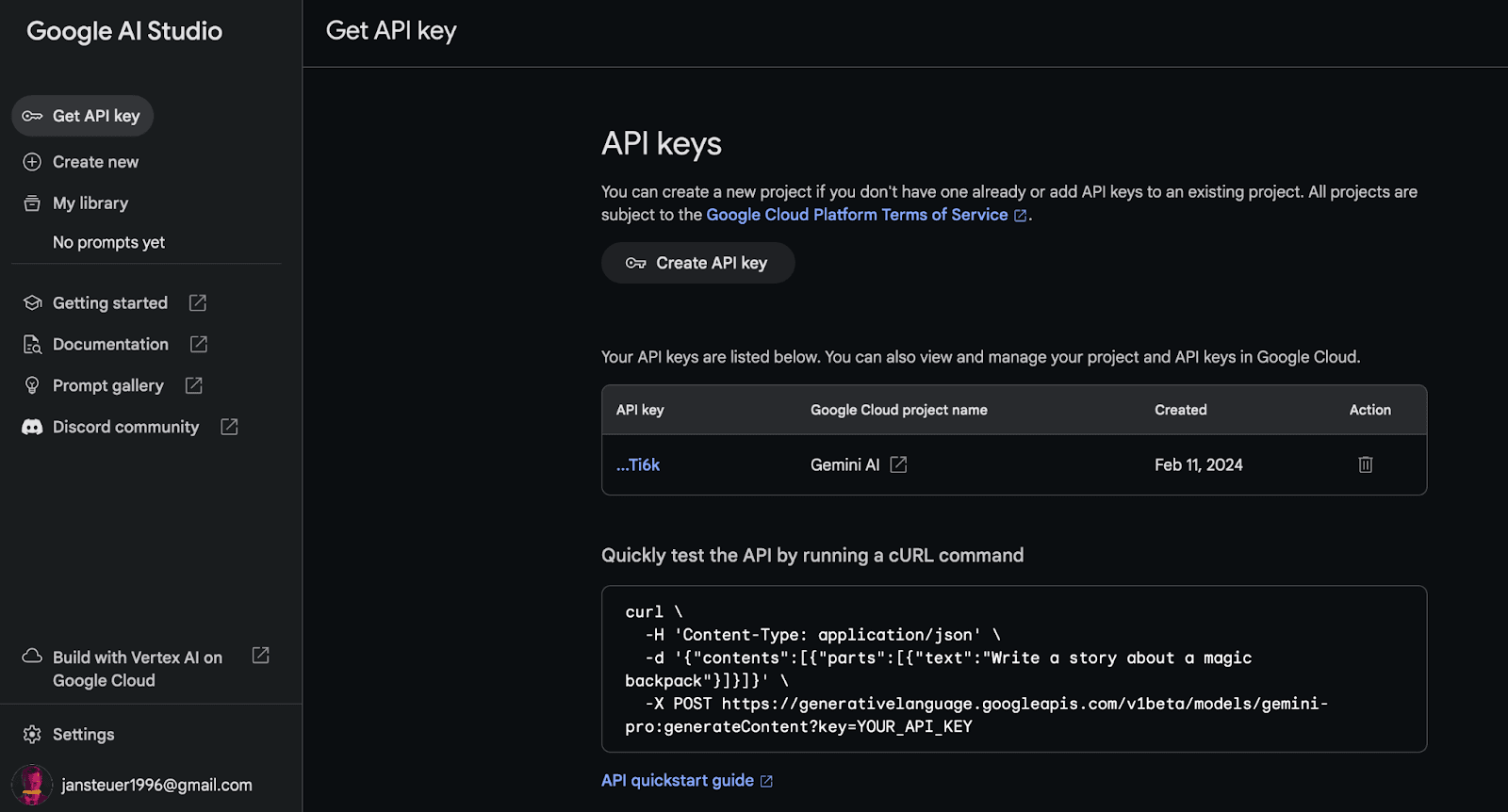This screenshot has height=812, width=1508.
Task: Click the Feb 11, 2024 created date
Action: click(x=1199, y=464)
